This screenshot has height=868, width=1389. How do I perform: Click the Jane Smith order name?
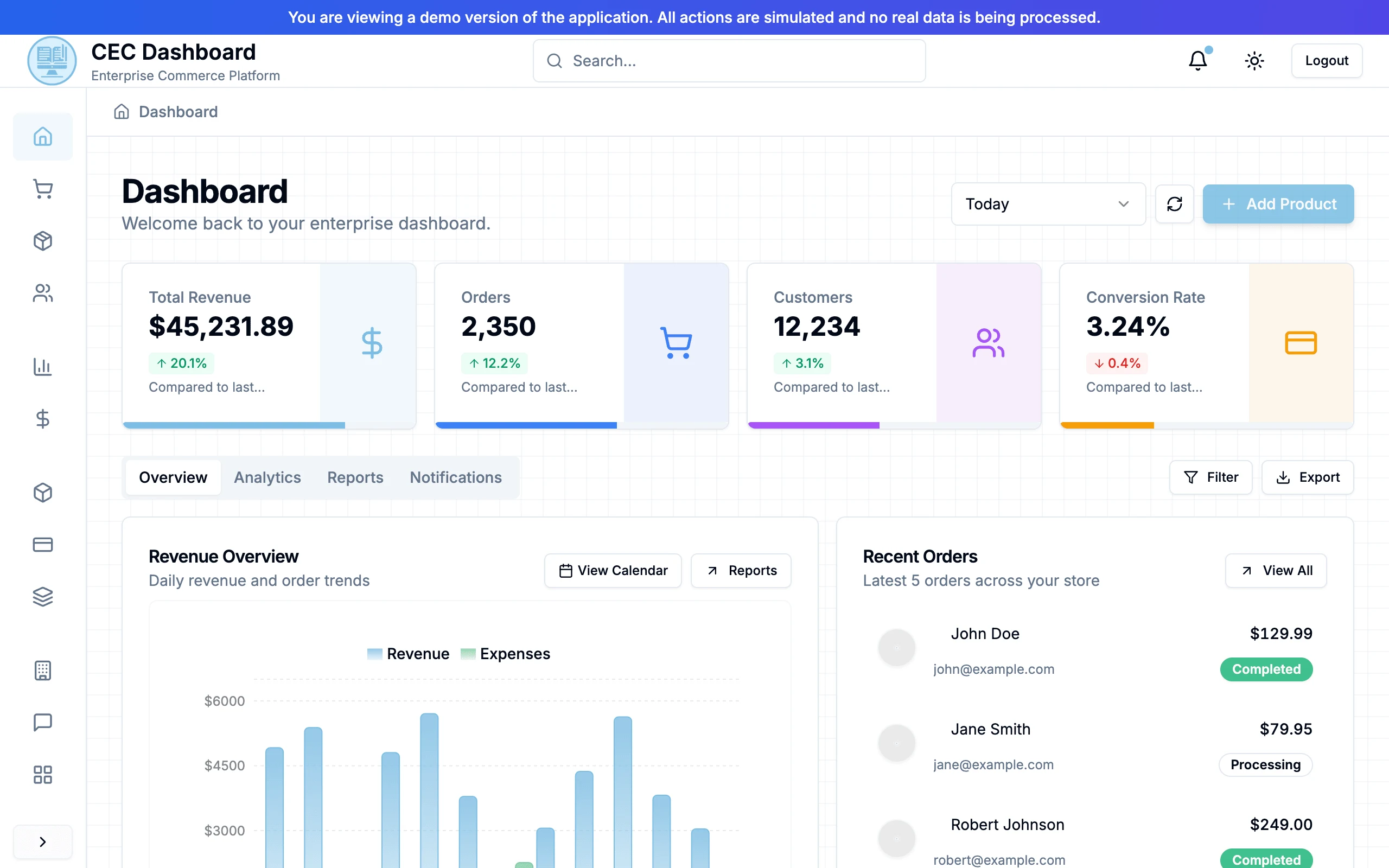[990, 729]
